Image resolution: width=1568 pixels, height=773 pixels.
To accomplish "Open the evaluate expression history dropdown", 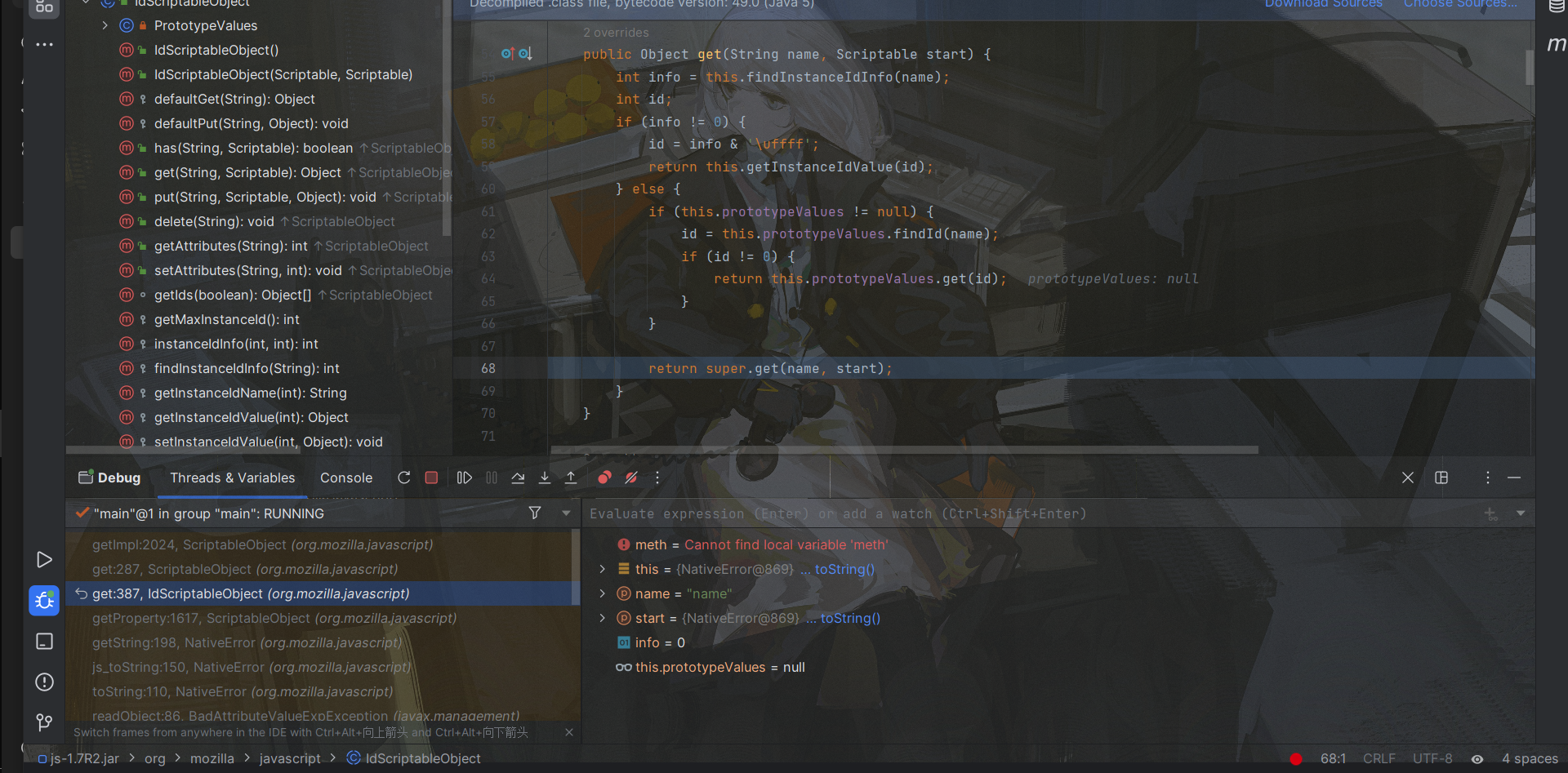I will [1521, 513].
